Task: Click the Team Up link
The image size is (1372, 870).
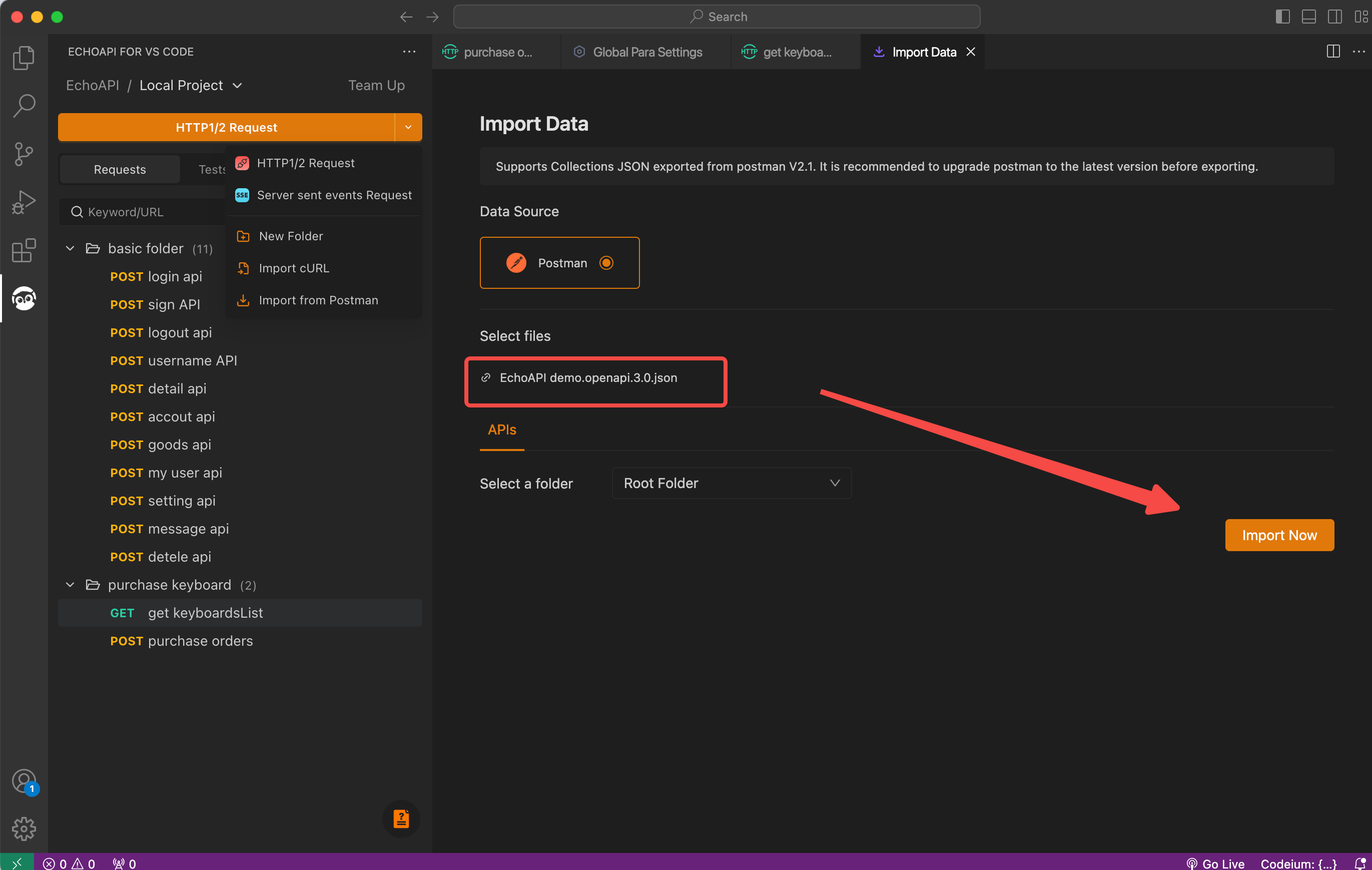Action: (x=377, y=86)
